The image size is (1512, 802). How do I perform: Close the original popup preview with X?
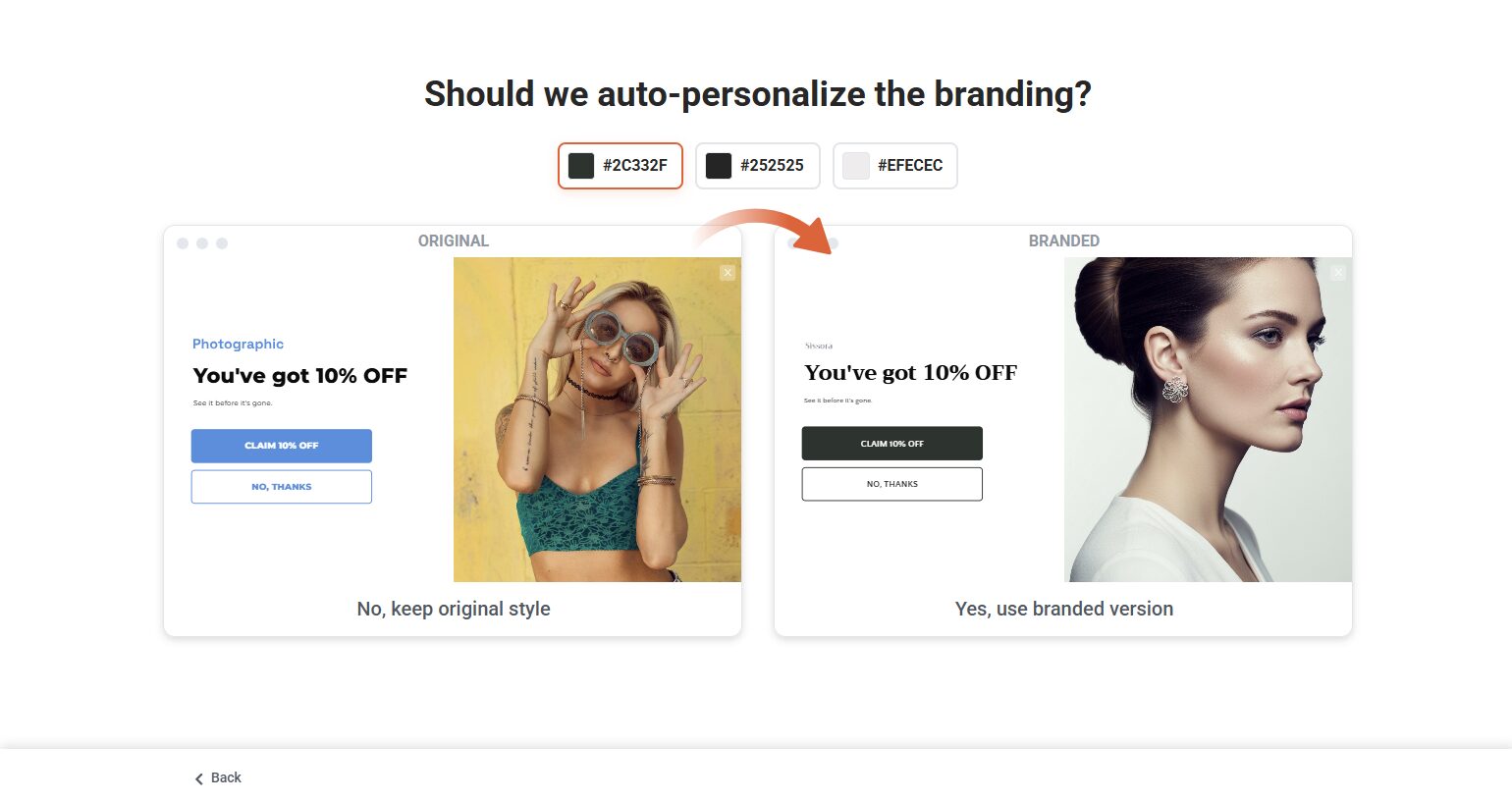[728, 272]
